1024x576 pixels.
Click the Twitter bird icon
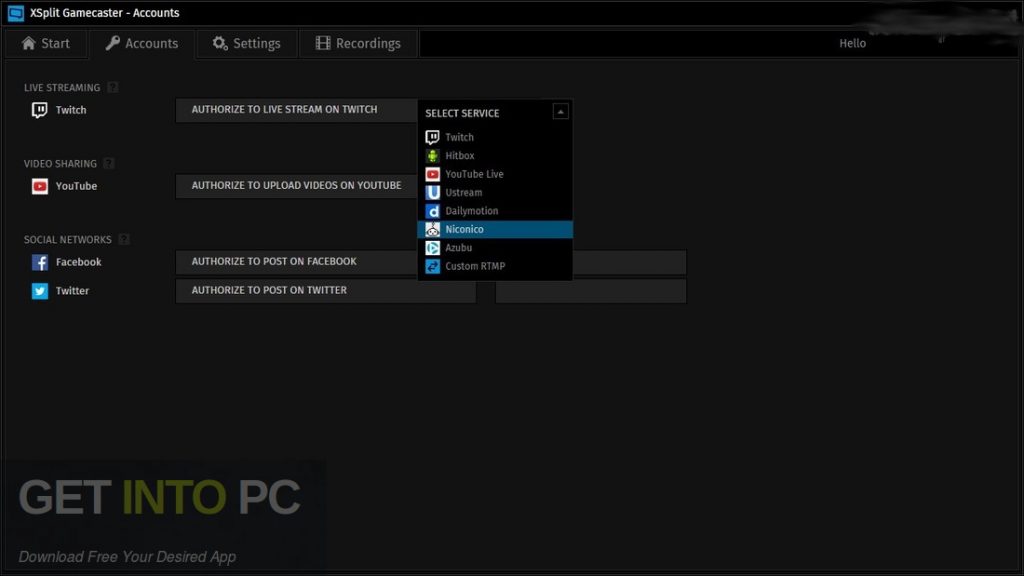40,291
